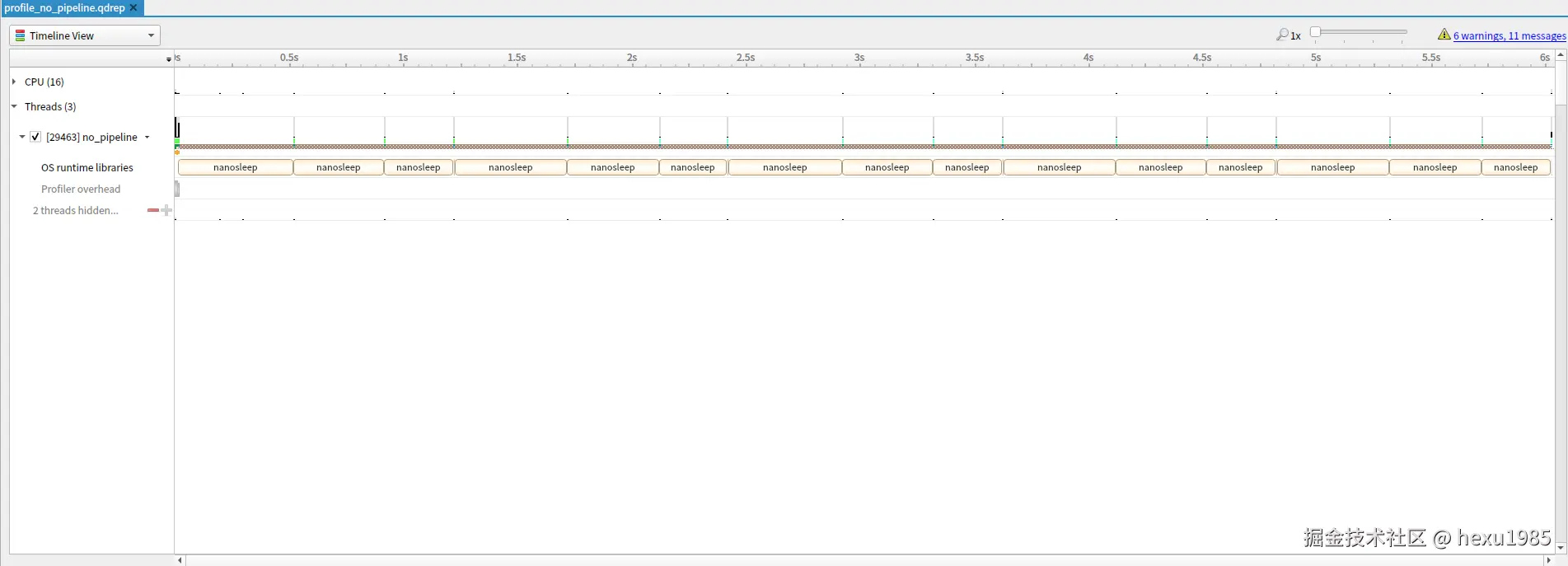Click the 3s mark on time ruler
The width and height of the screenshot is (1568, 566).
point(859,58)
